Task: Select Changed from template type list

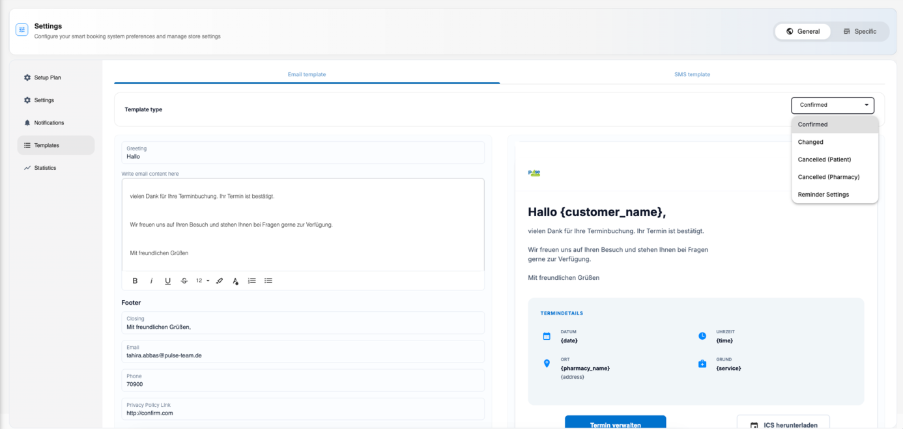Action: (x=834, y=142)
